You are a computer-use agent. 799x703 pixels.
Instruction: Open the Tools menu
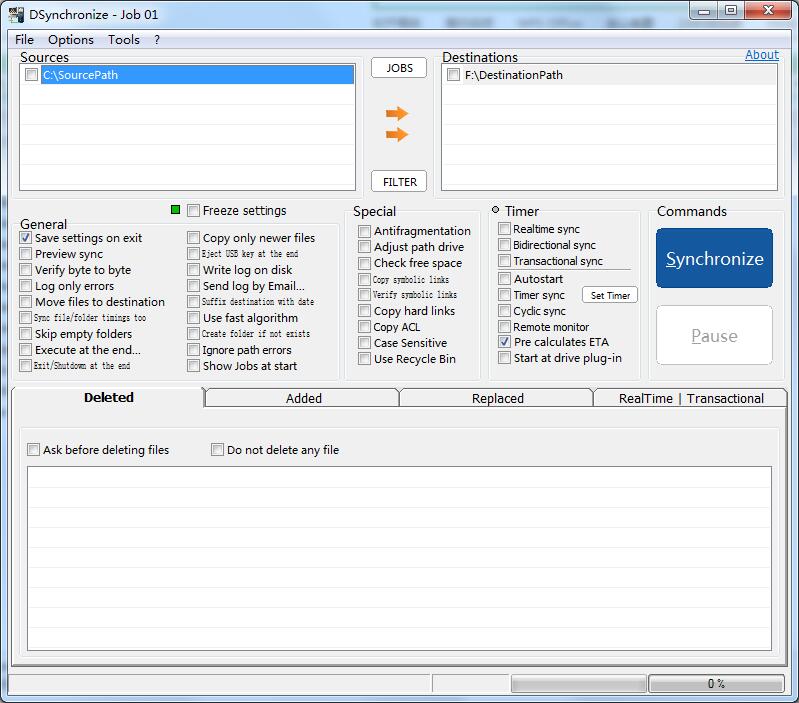(124, 40)
